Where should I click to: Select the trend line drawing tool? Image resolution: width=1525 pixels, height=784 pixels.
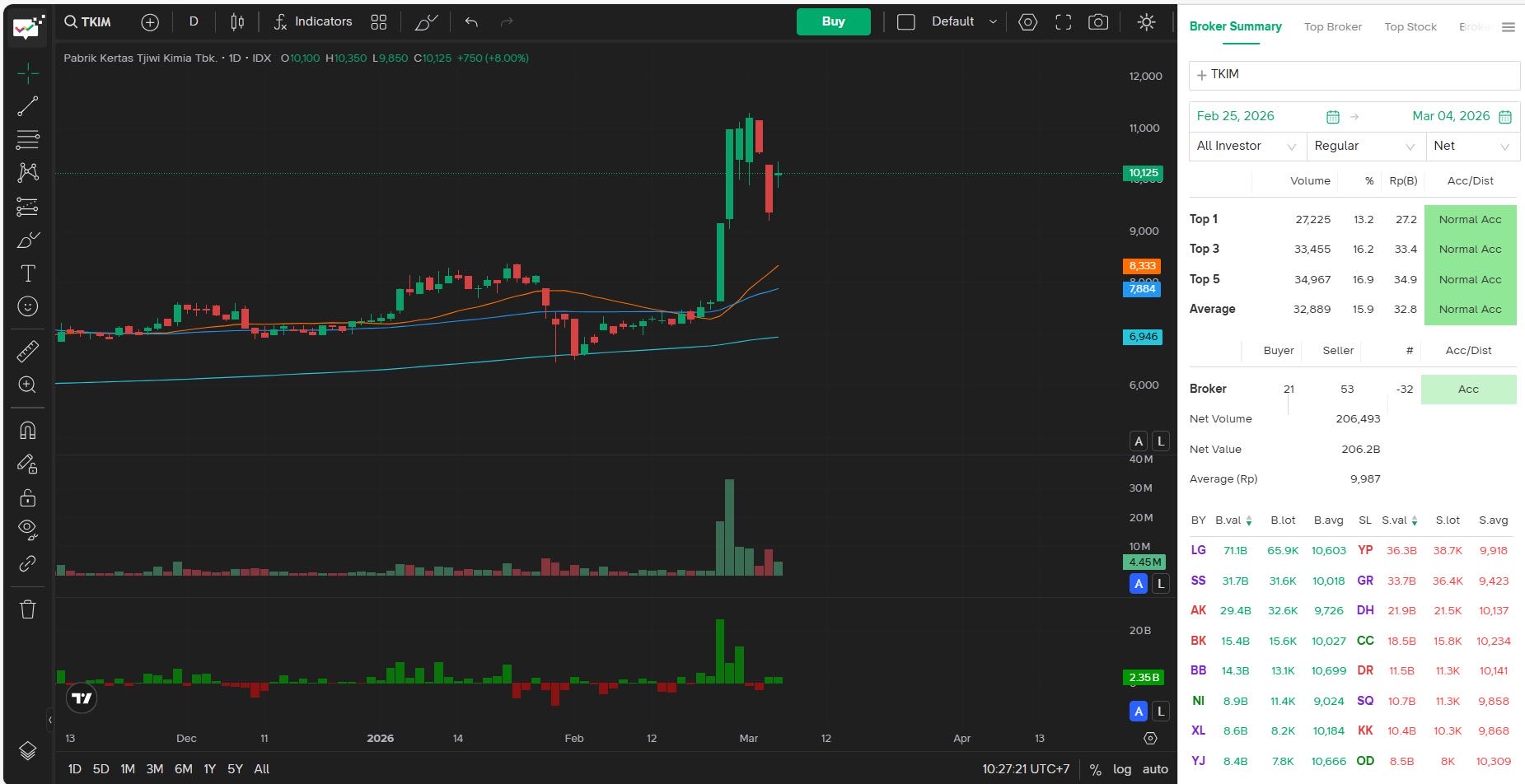point(28,106)
